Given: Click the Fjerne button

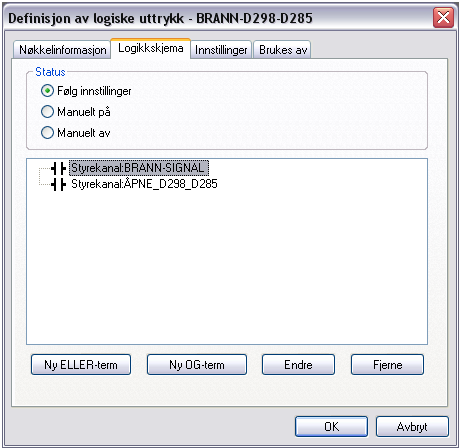Looking at the screenshot, I should (387, 364).
